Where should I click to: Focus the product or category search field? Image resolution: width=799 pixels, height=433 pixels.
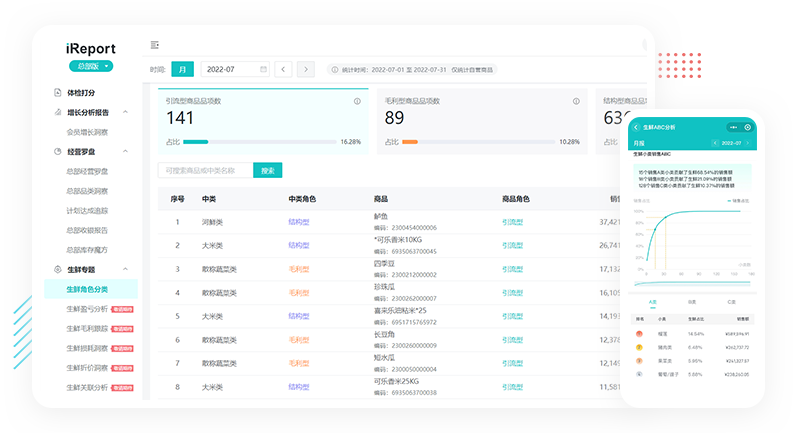tap(205, 170)
